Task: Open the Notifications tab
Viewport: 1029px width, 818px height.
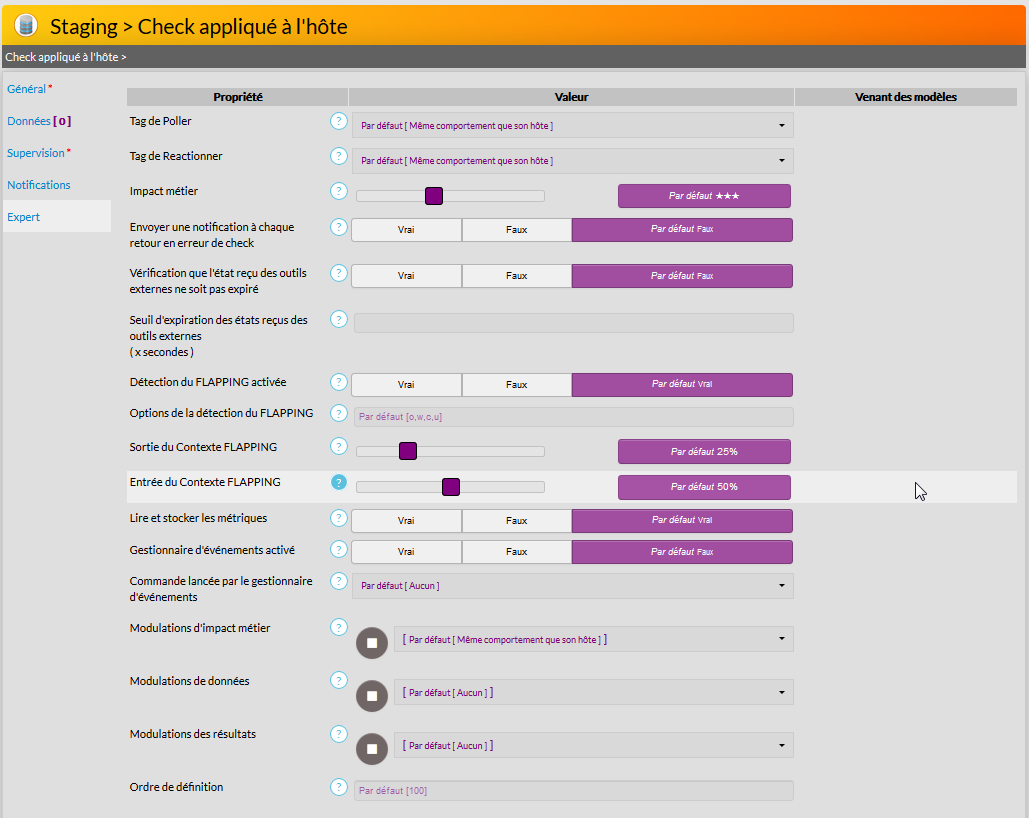Action: click(39, 185)
